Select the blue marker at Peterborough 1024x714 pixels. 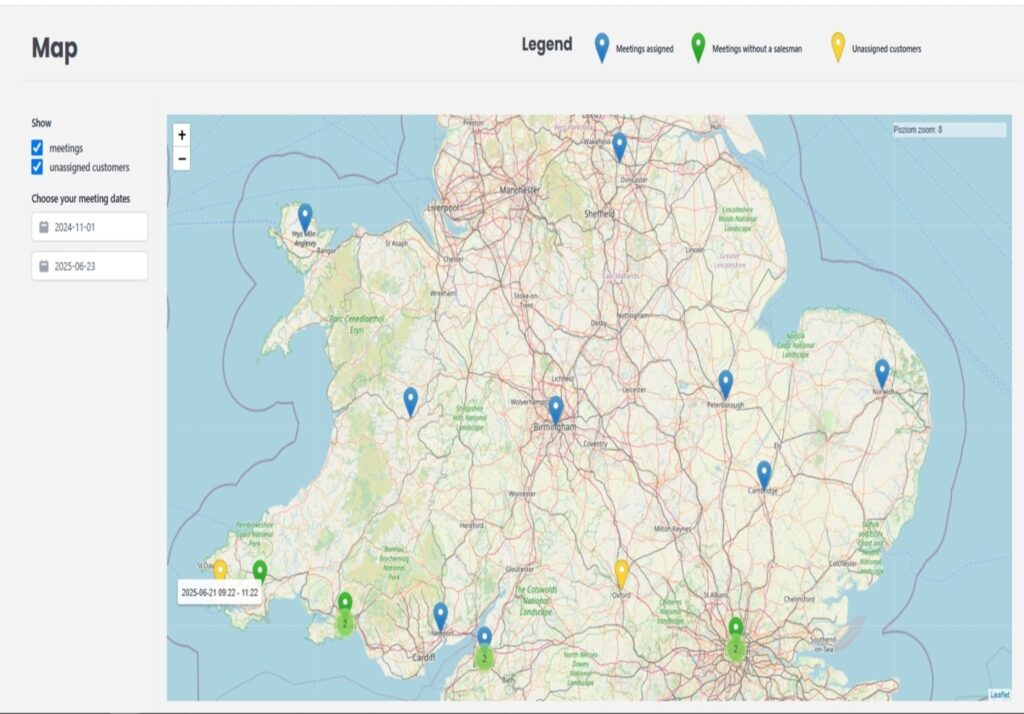(x=726, y=383)
